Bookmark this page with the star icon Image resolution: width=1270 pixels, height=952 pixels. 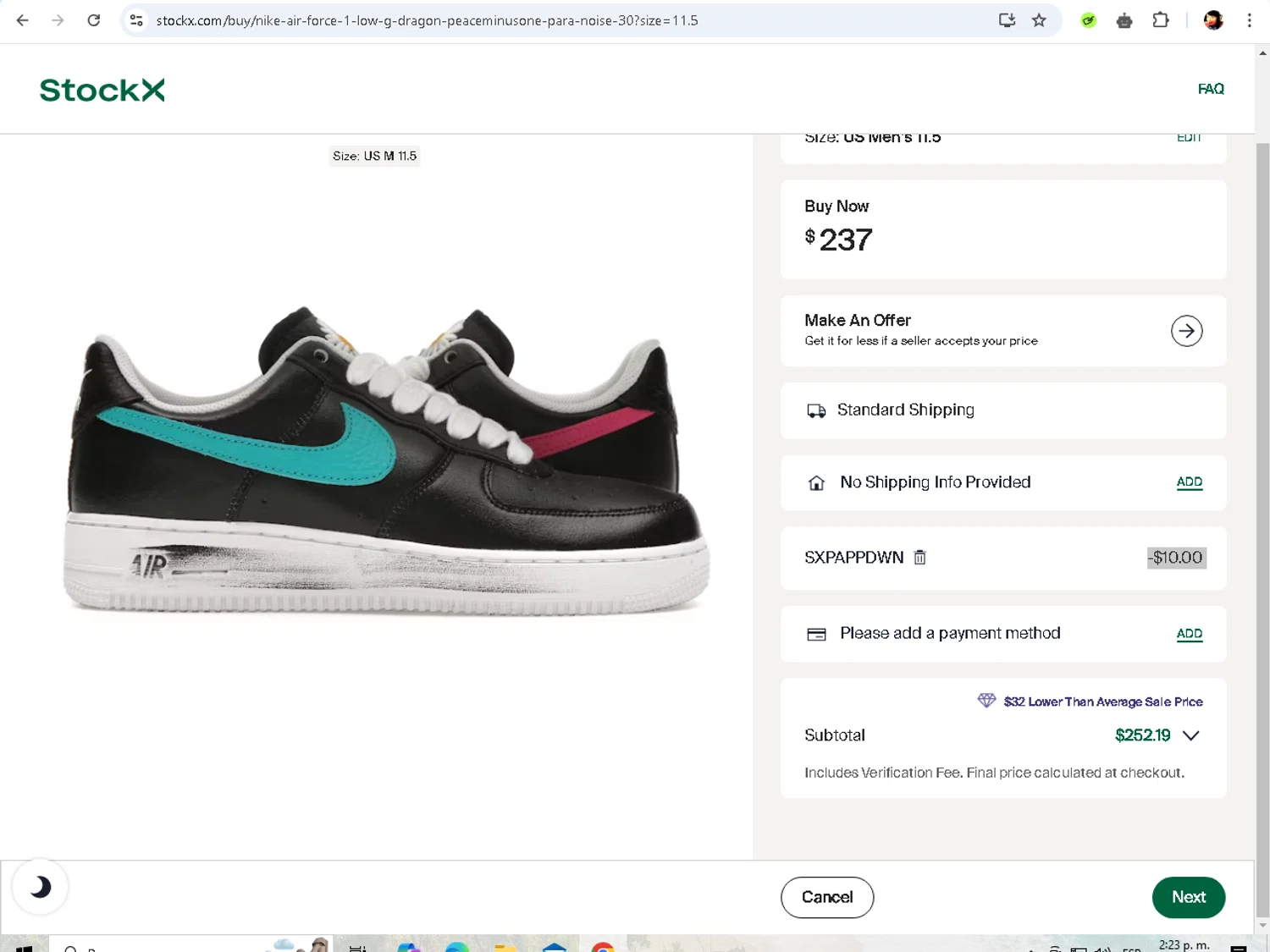[1039, 20]
